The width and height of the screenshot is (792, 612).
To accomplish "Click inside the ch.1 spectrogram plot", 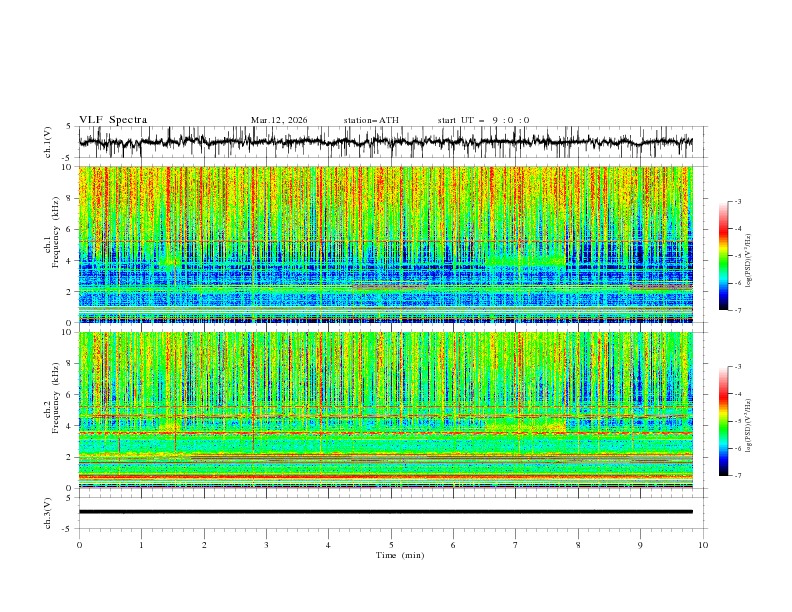I will pos(385,244).
